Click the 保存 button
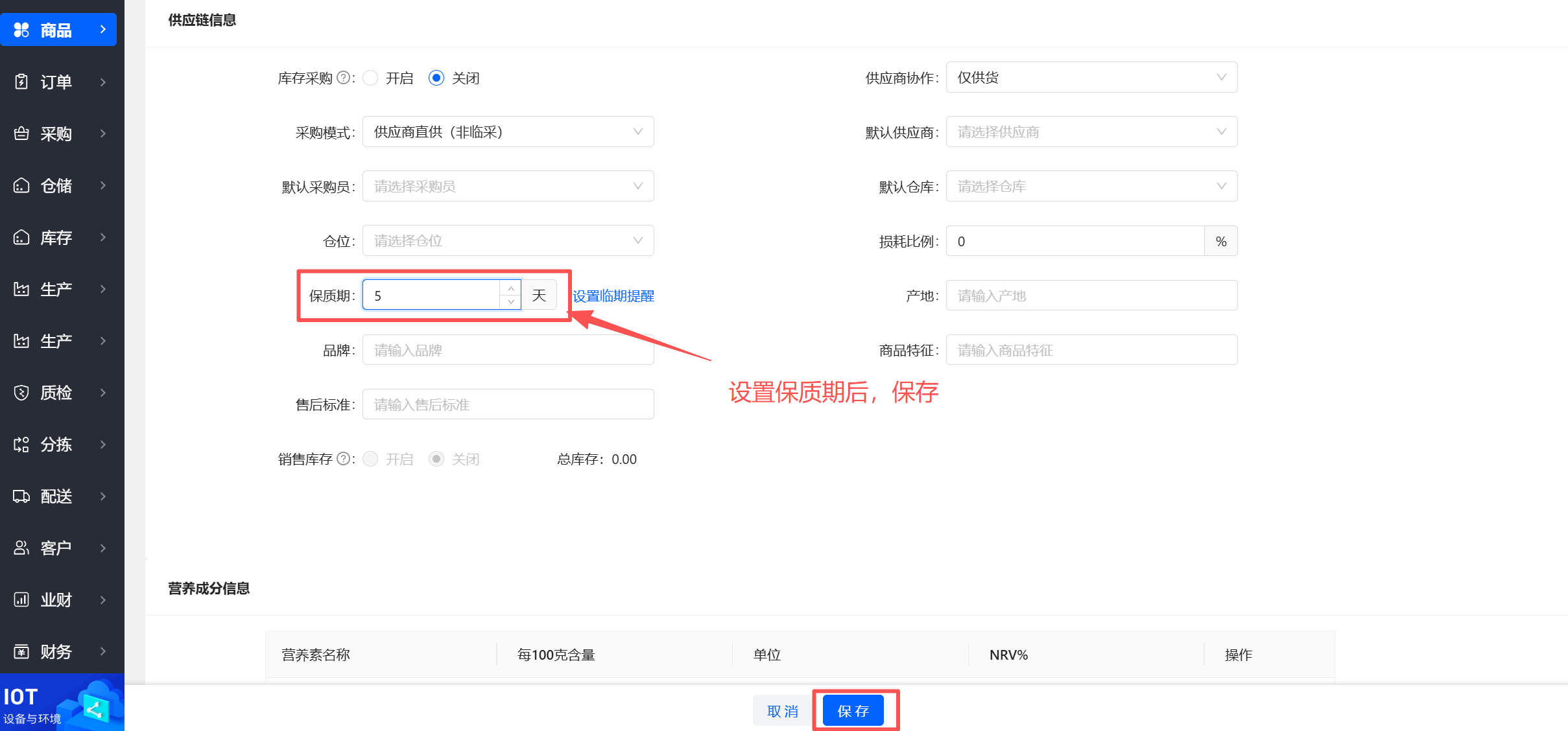 [x=853, y=711]
